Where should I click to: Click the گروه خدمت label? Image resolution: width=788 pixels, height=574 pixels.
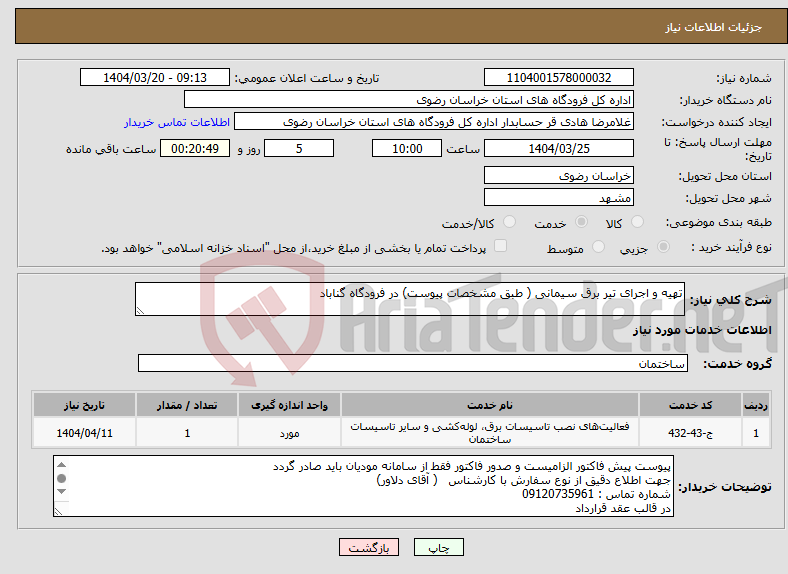point(737,364)
